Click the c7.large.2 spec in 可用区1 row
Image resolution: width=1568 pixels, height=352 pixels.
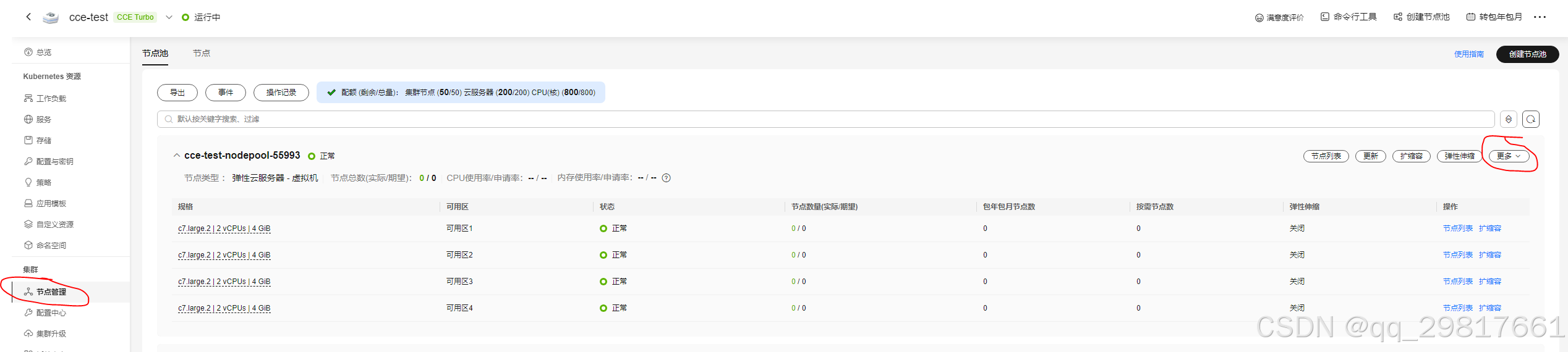click(224, 228)
